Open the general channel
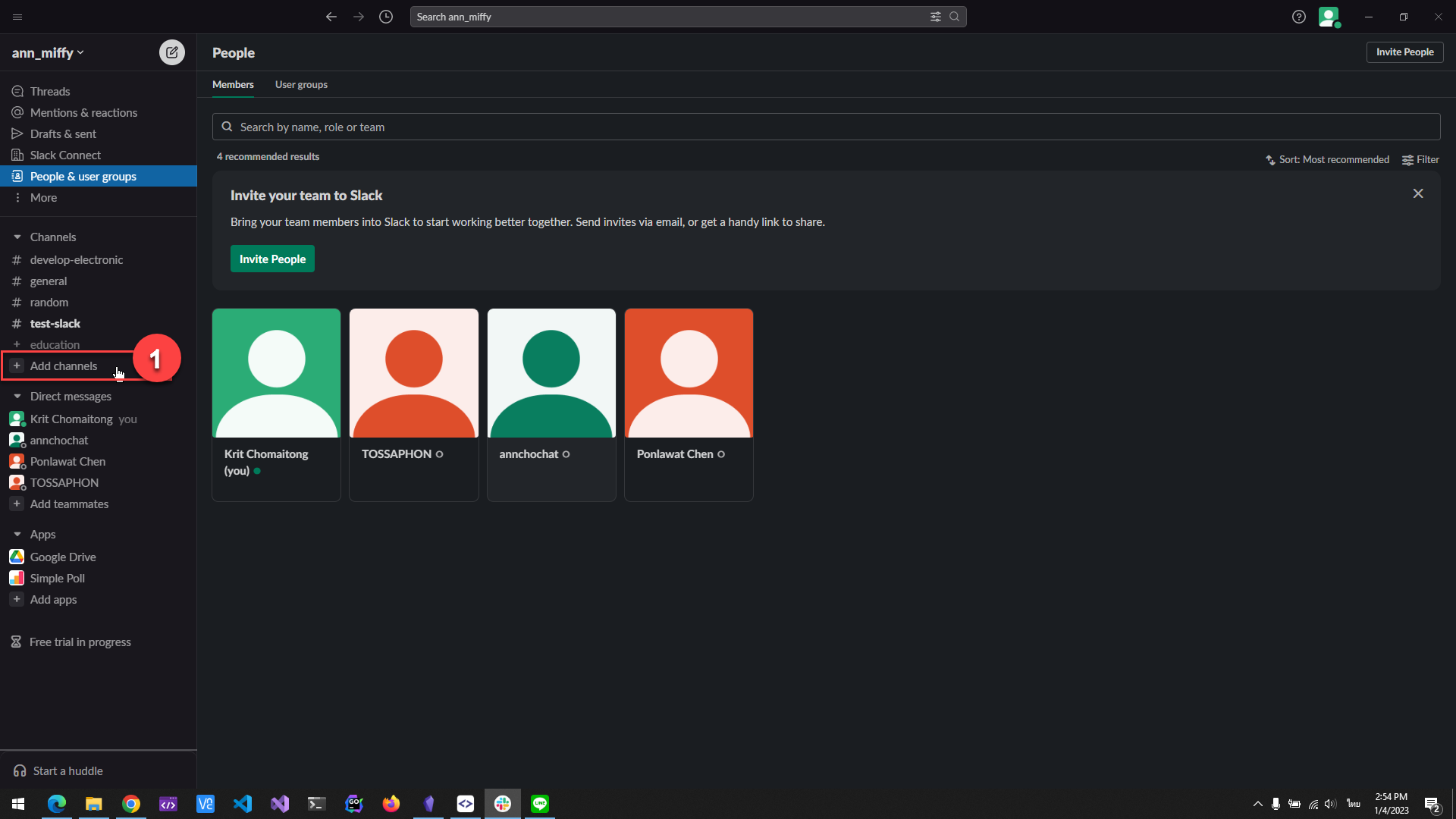This screenshot has height=819, width=1456. pyautogui.click(x=99, y=281)
